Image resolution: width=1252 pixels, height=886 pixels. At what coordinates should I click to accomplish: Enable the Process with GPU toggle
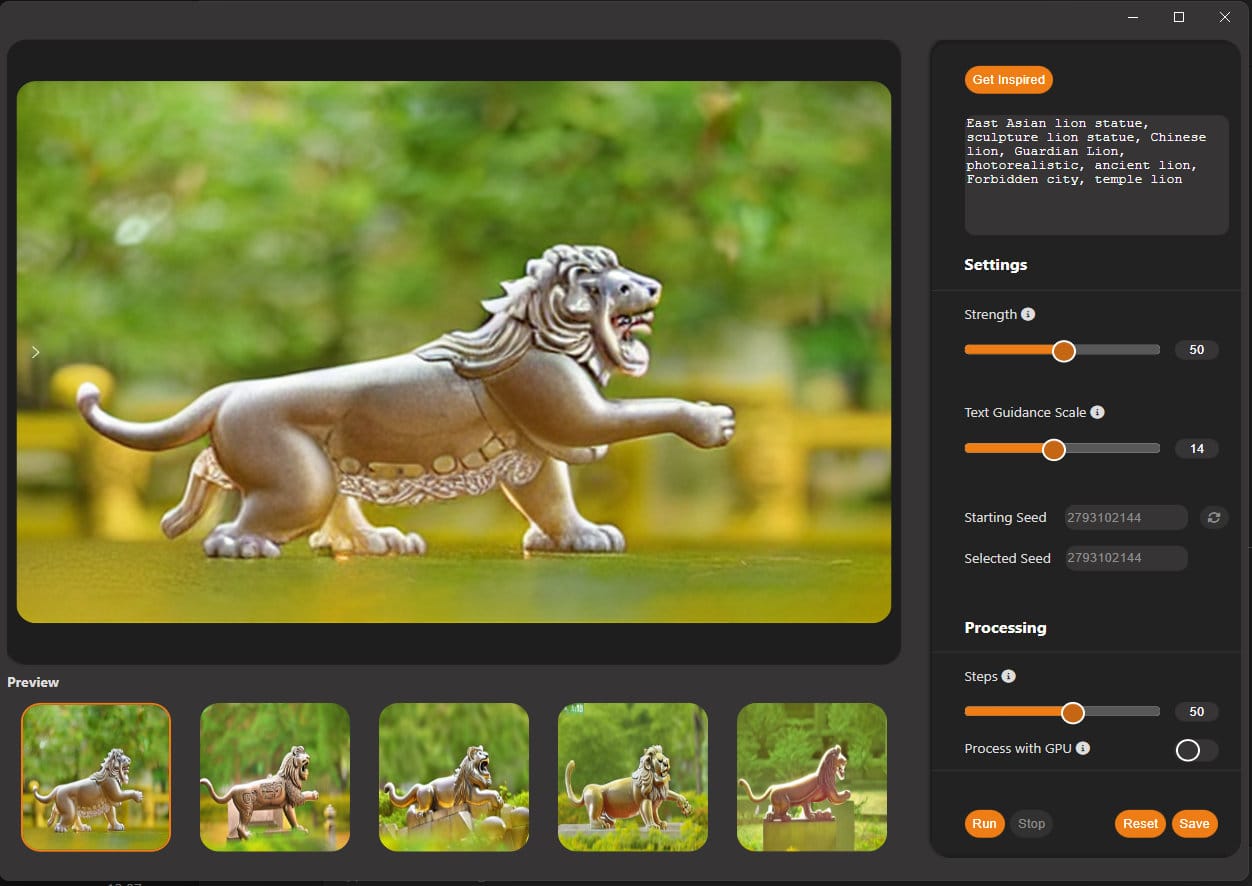coord(1196,748)
